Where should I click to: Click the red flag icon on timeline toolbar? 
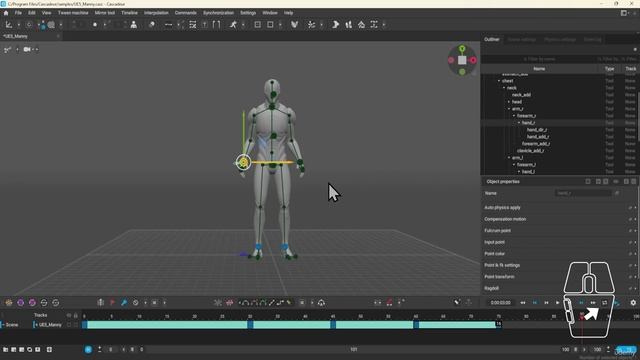pos(112,303)
